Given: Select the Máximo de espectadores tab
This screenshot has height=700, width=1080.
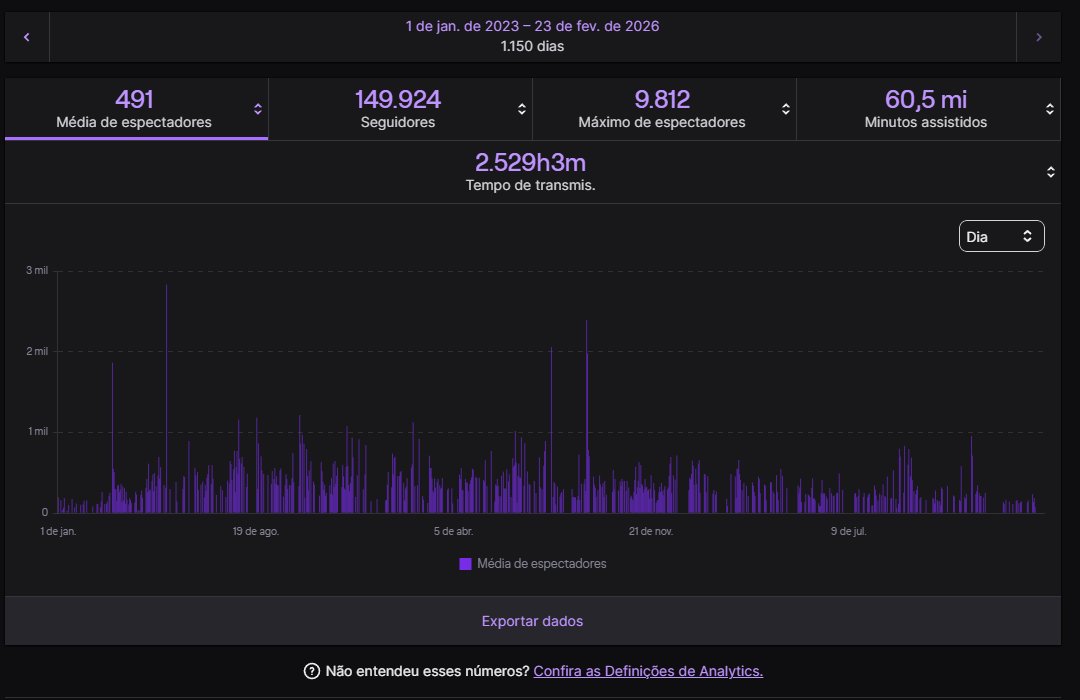Looking at the screenshot, I should [x=664, y=109].
